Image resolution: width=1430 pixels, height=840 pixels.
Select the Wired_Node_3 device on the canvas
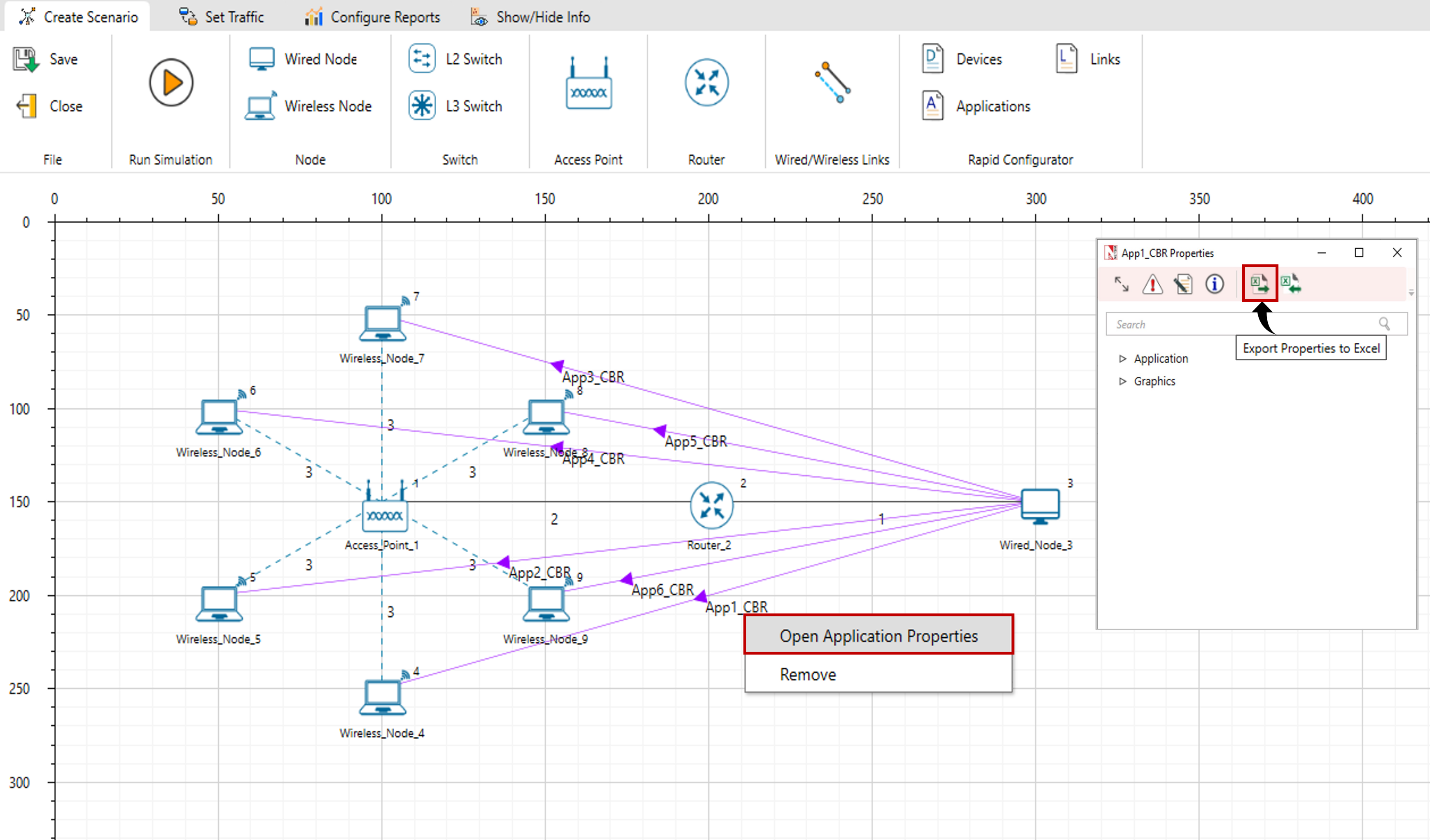click(1040, 507)
